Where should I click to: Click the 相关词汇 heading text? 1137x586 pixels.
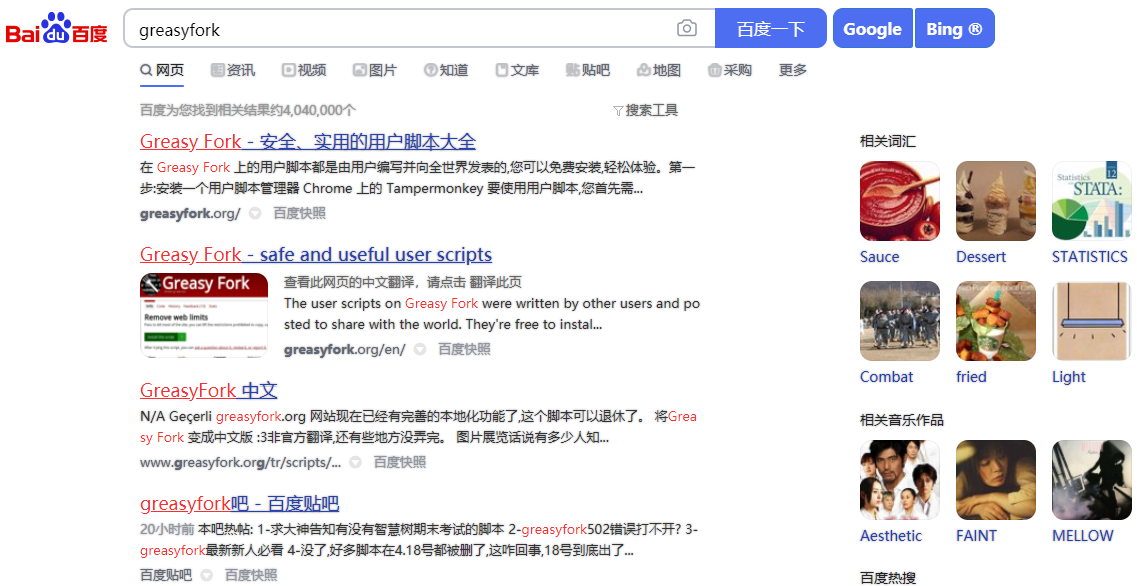[x=888, y=141]
